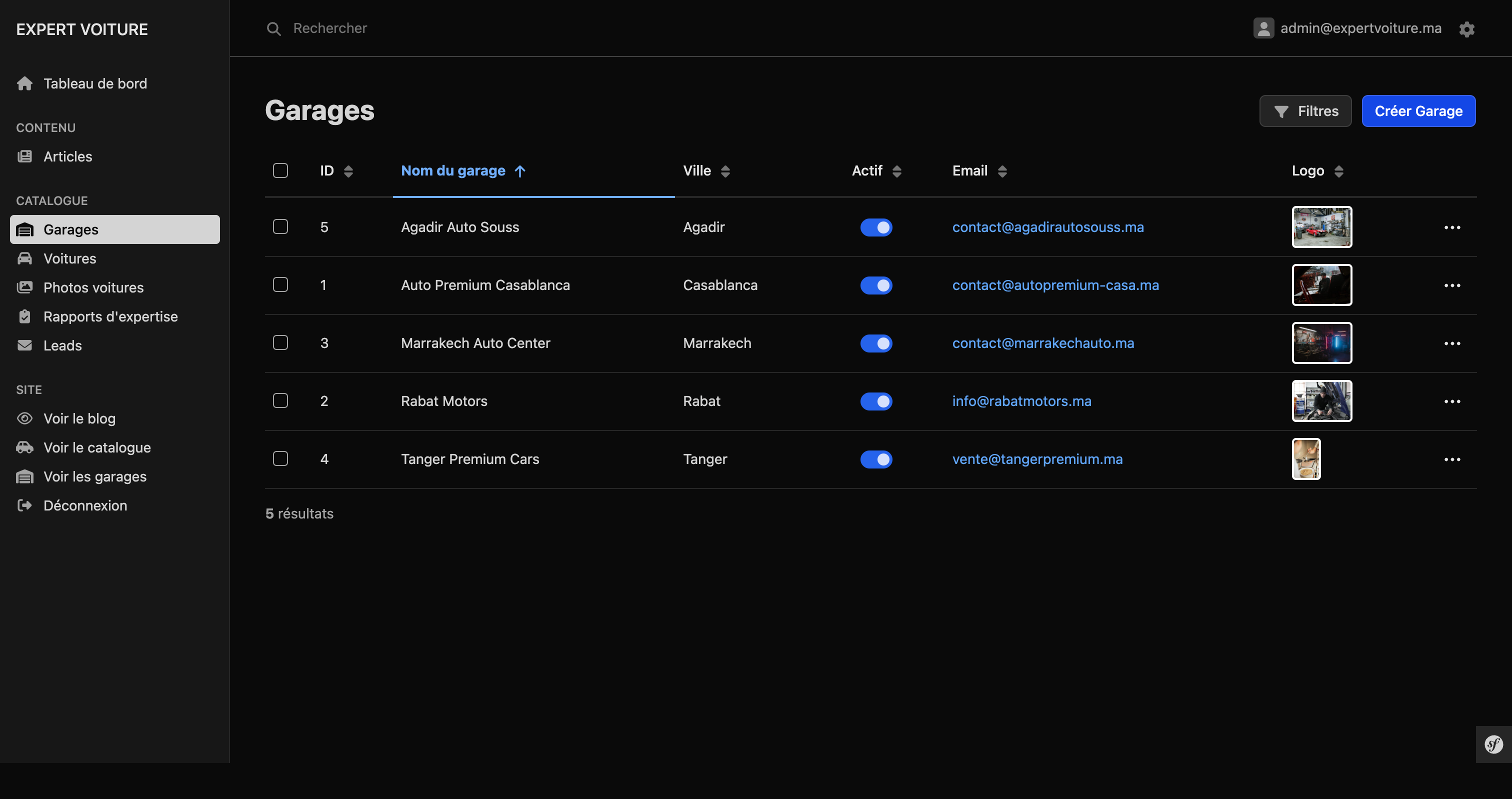Click the warehouse icon next to Voir les garages
This screenshot has width=1512, height=799.
click(x=24, y=476)
